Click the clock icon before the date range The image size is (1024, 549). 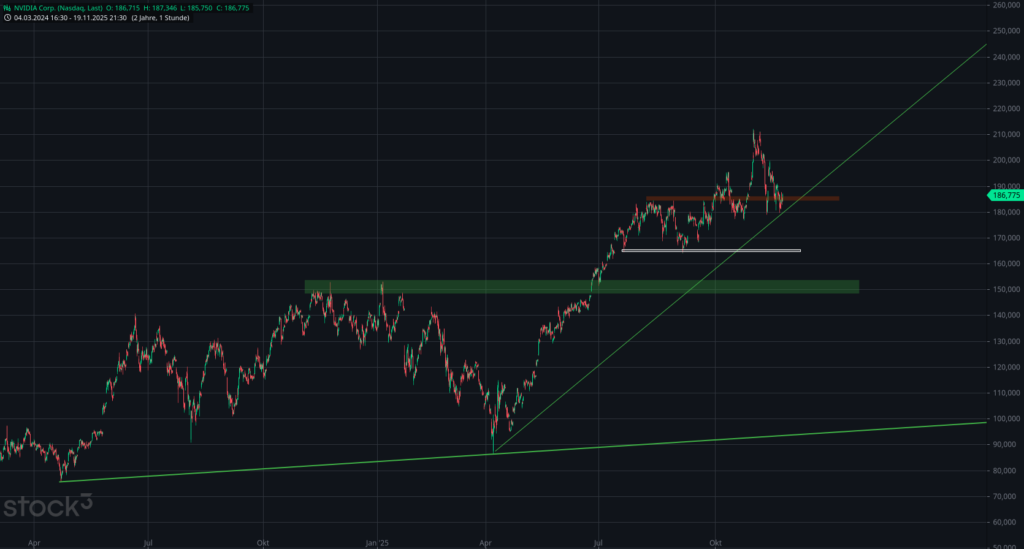pyautogui.click(x=8, y=18)
